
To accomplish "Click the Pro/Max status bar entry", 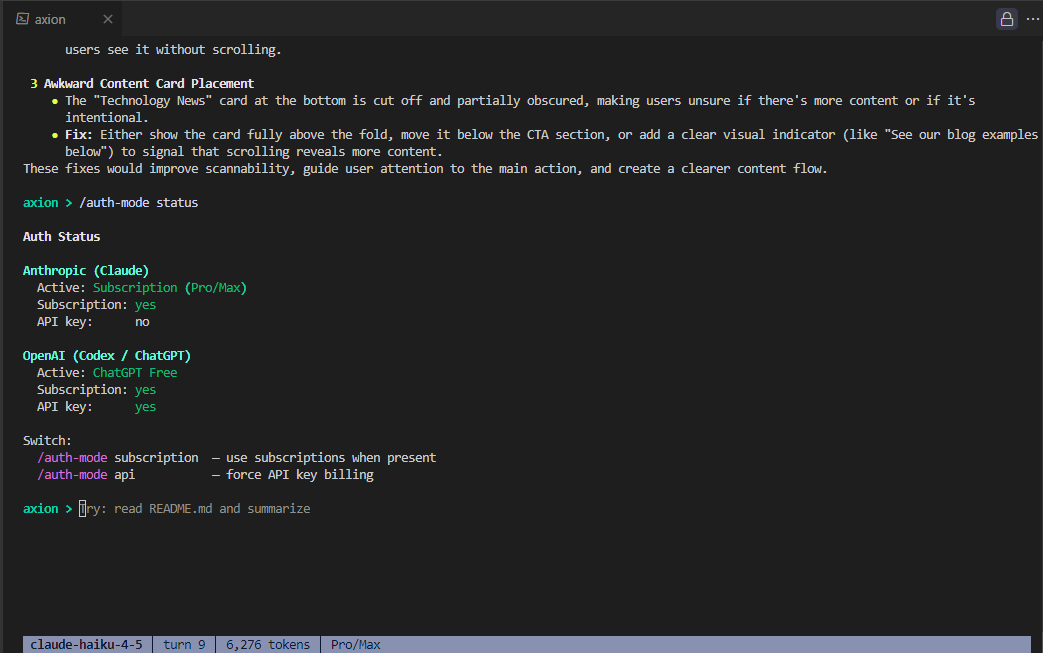I will coord(356,644).
